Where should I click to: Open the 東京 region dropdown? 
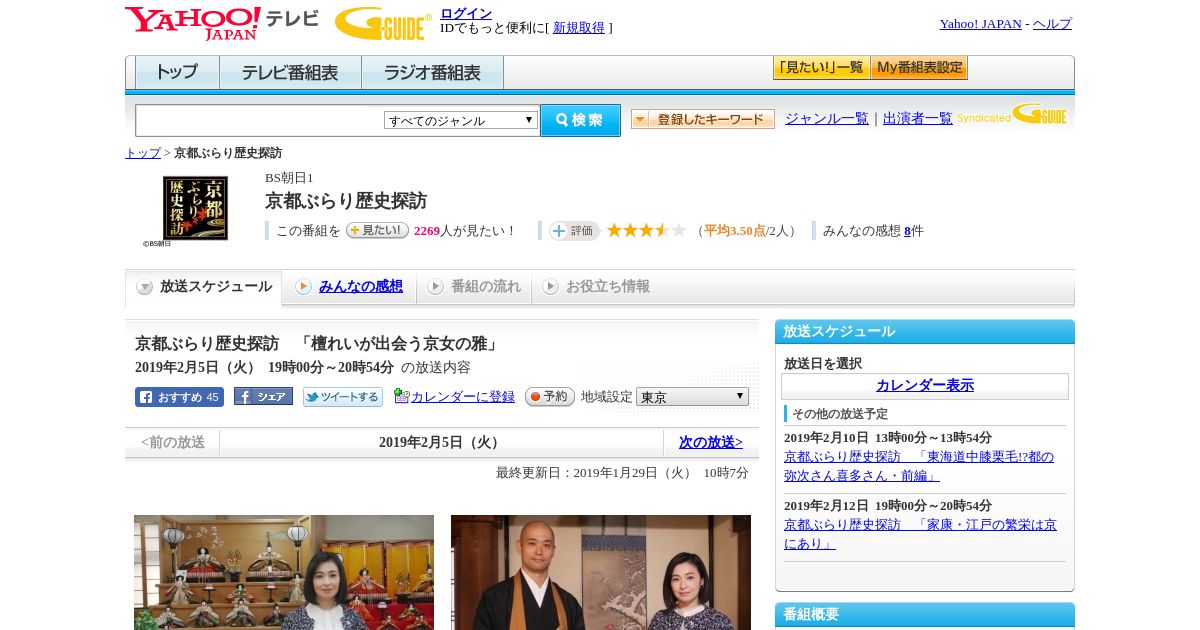(x=692, y=397)
